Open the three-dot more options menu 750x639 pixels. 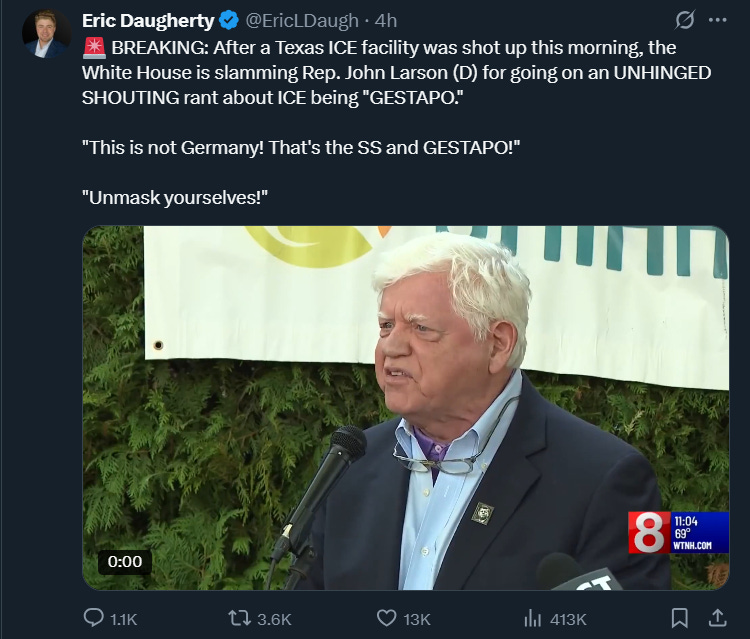717,20
